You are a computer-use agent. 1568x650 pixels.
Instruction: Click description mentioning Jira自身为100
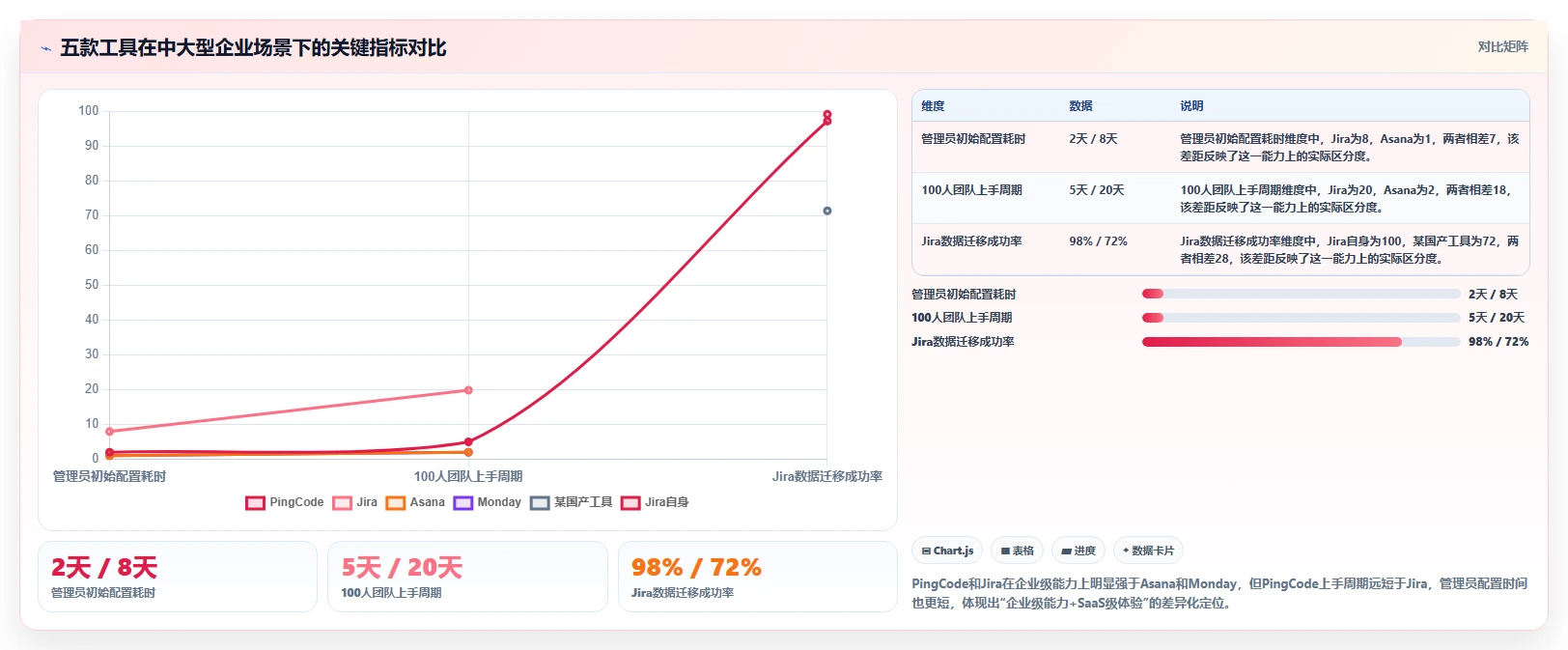click(x=1350, y=249)
